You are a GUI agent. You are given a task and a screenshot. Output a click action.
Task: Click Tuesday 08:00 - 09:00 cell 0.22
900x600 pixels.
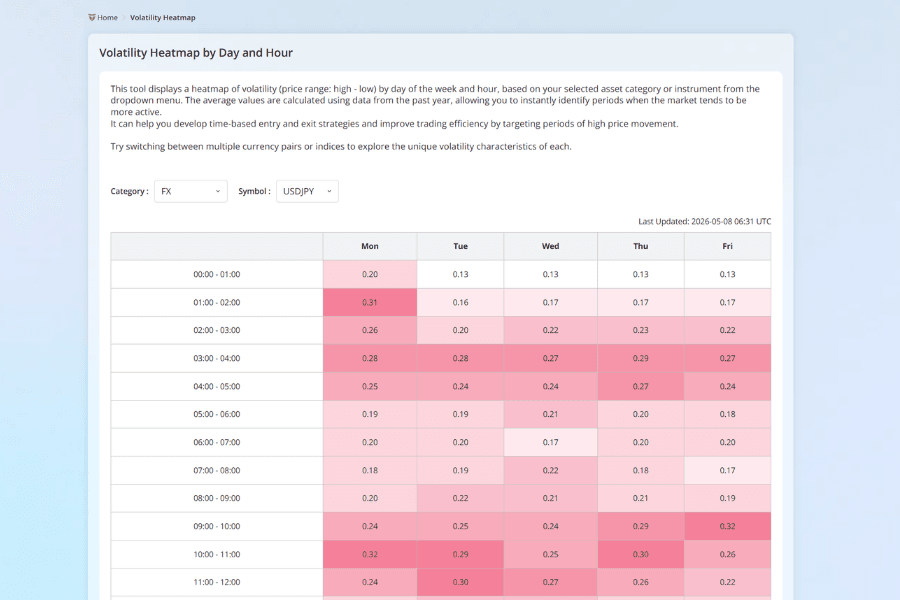(460, 498)
